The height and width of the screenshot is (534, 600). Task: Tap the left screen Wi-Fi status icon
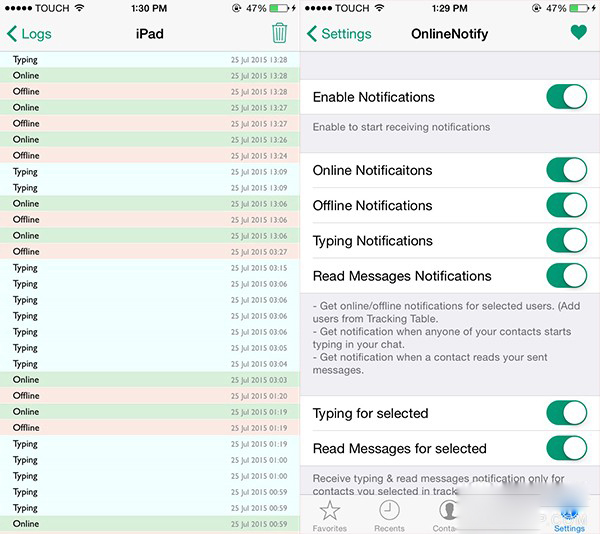pyautogui.click(x=80, y=8)
